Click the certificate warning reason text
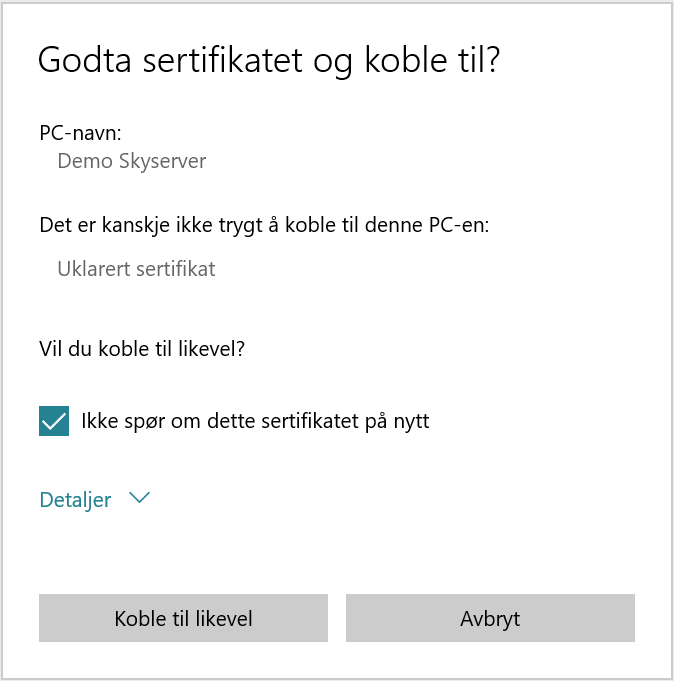This screenshot has height=681, width=674. (x=136, y=269)
